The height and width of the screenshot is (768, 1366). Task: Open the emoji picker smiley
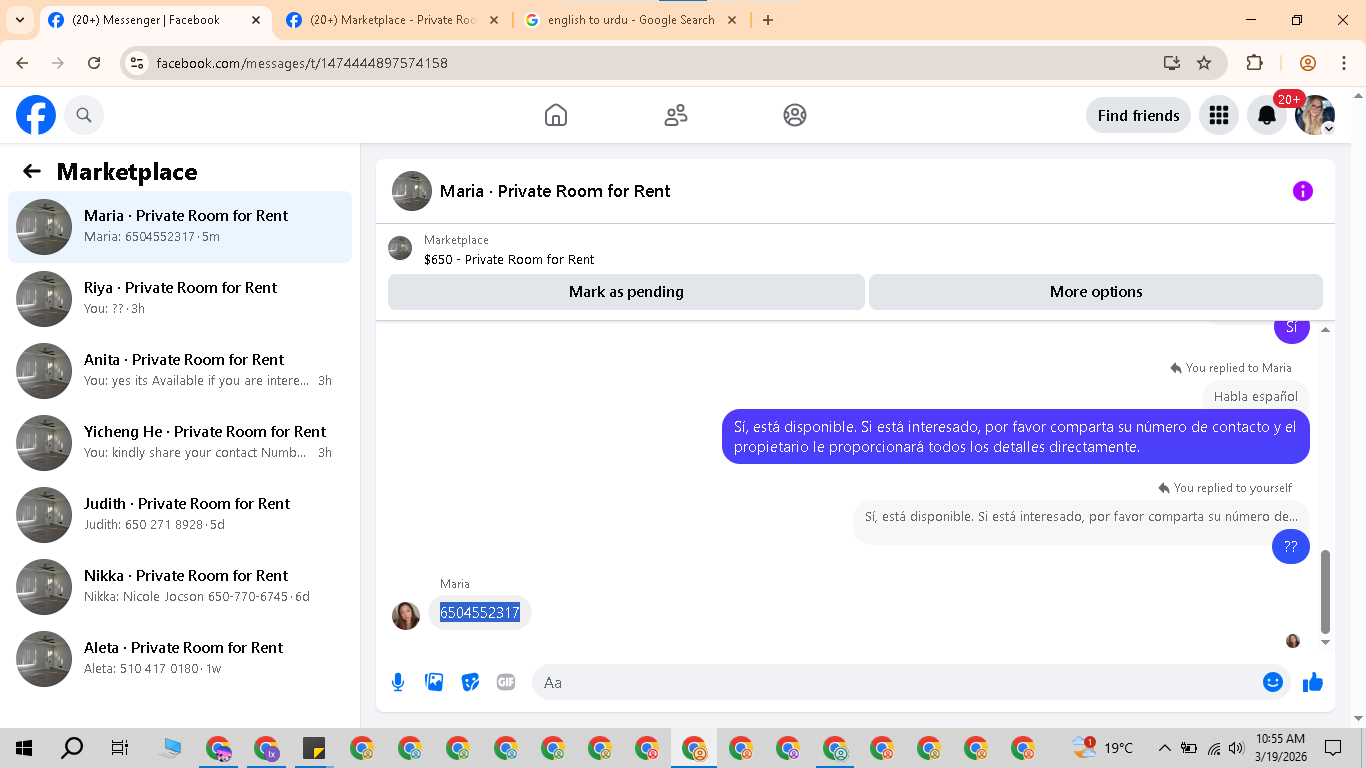[1273, 682]
